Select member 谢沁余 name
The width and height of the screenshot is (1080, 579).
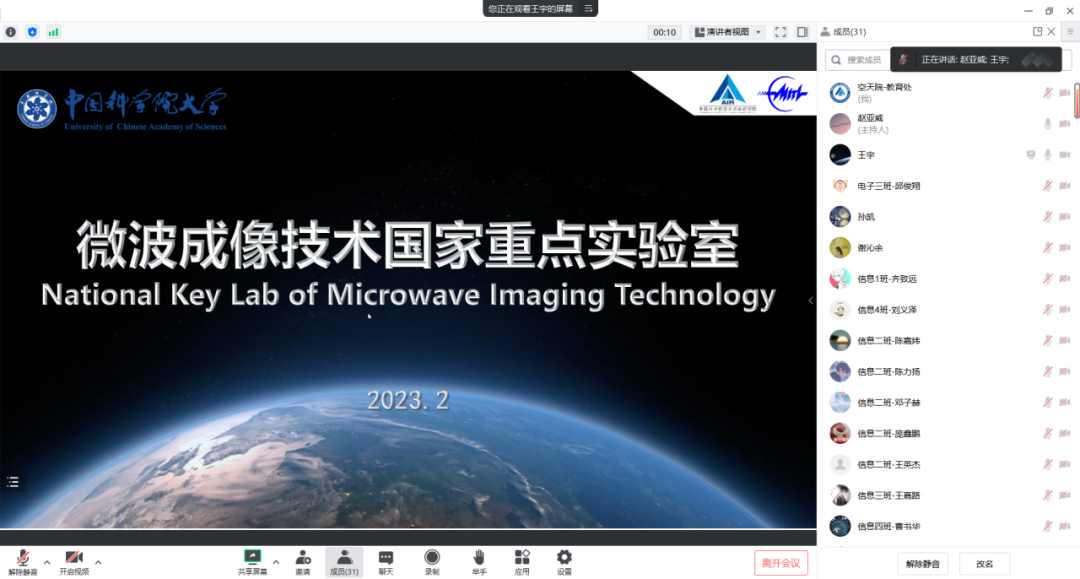tap(870, 248)
